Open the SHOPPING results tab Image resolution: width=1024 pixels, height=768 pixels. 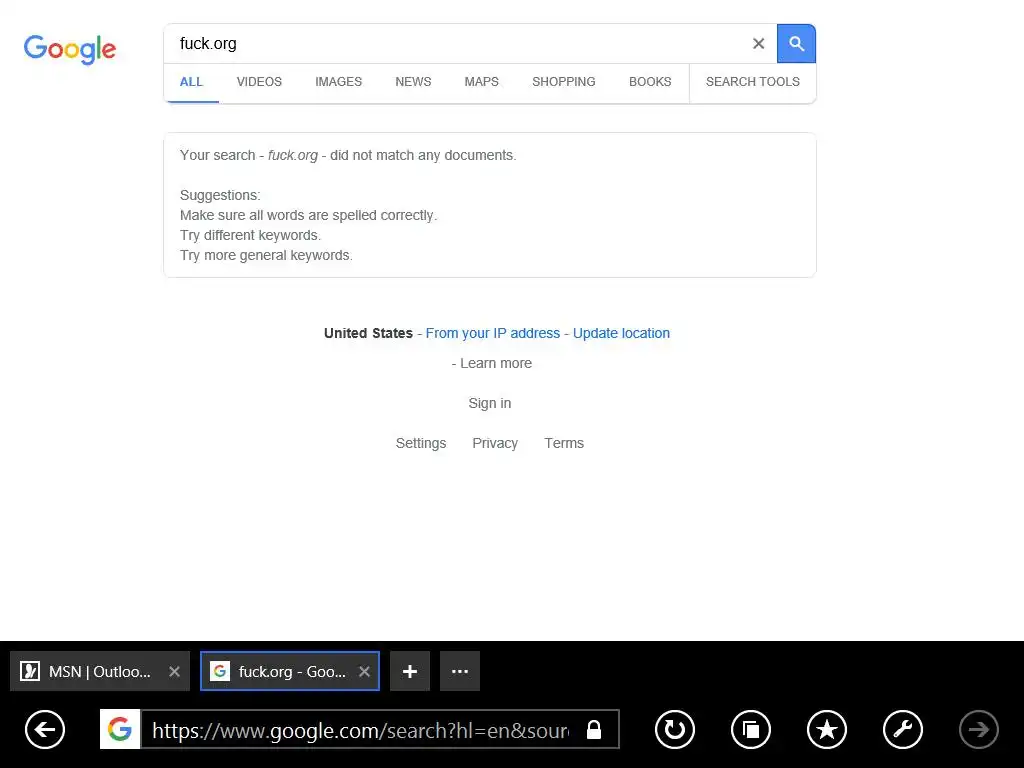tap(564, 82)
